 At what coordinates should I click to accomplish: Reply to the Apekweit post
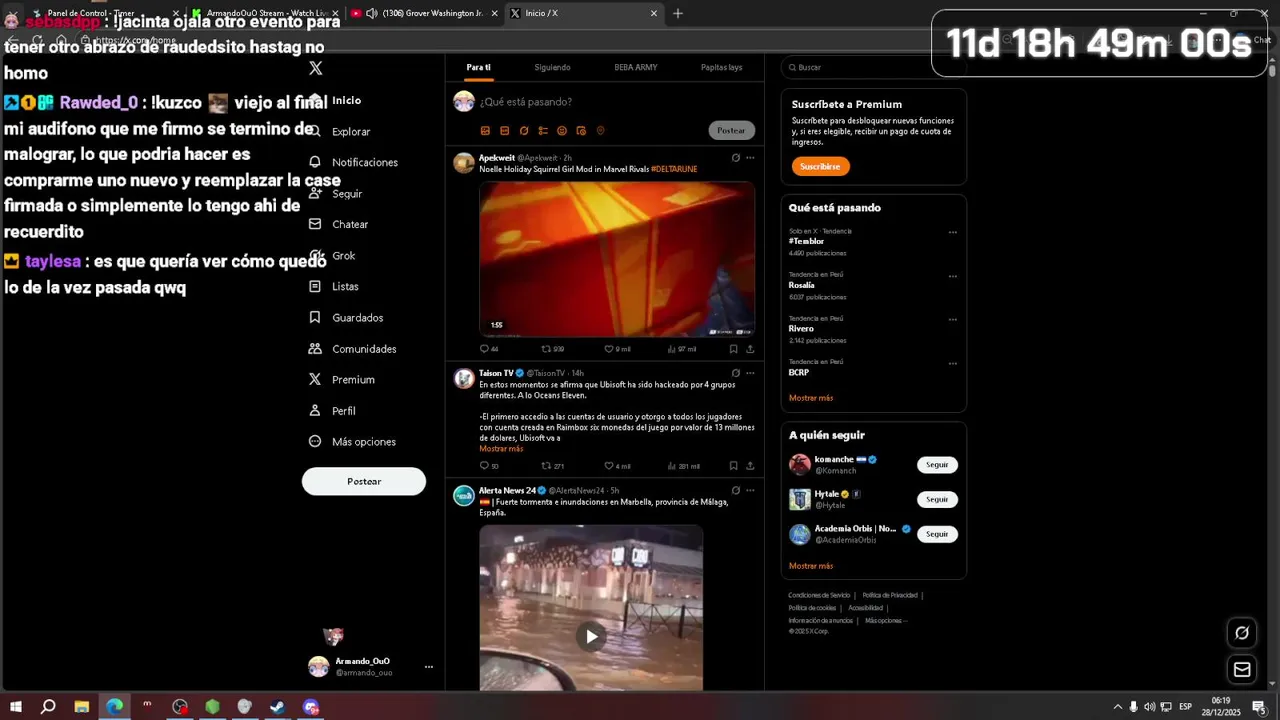489,349
